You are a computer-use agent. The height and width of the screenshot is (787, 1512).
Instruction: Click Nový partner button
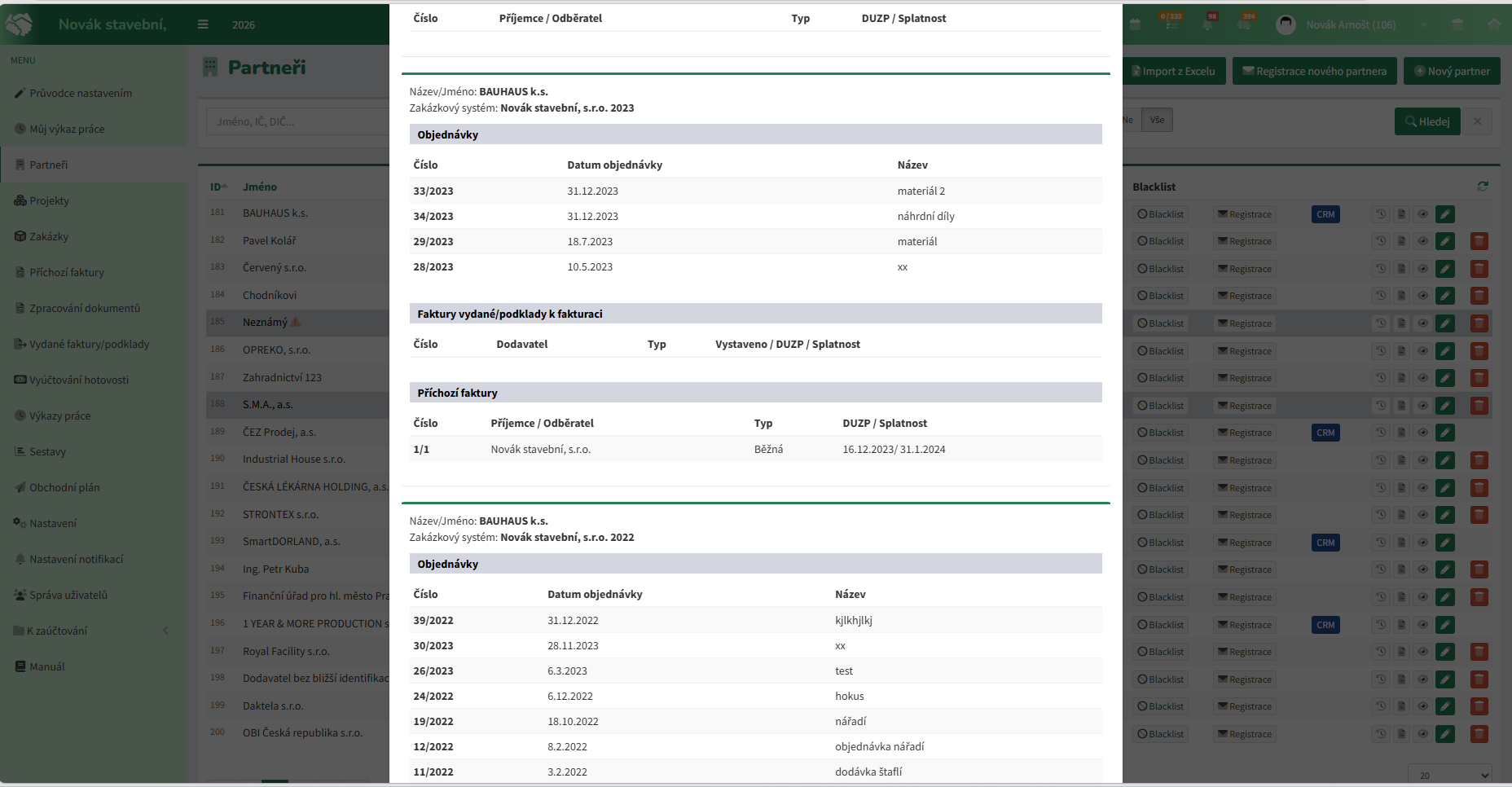1452,71
